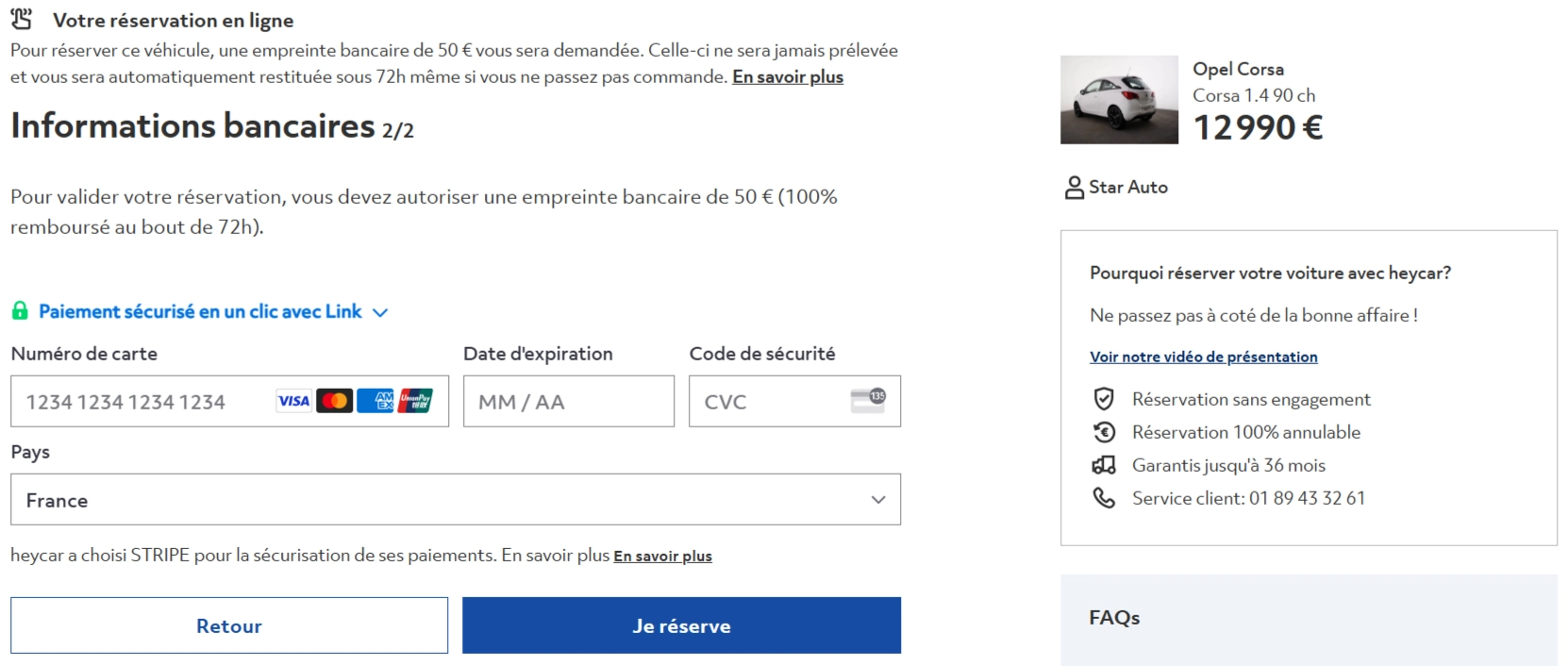Focus the Numéro de carte input field
Image resolution: width=1568 pixels, height=666 pixels.
pos(229,401)
